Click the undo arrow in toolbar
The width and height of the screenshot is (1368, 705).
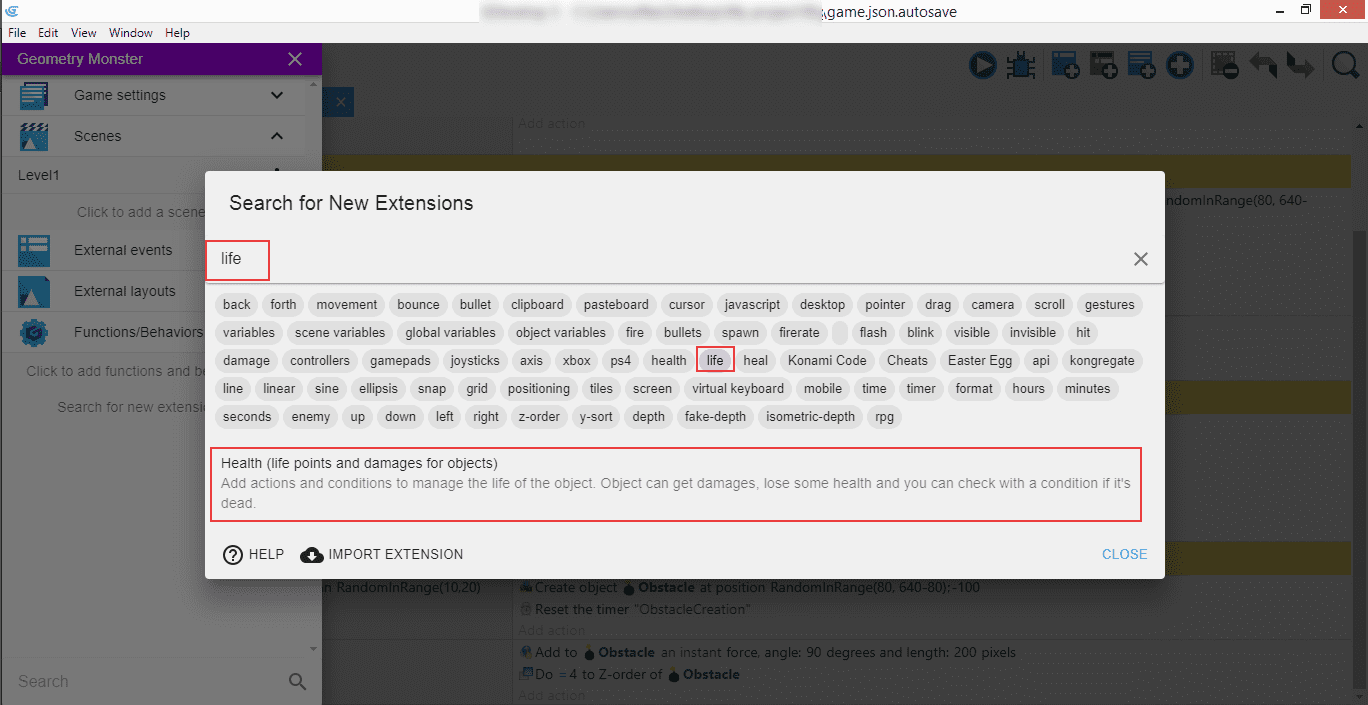tap(1262, 66)
